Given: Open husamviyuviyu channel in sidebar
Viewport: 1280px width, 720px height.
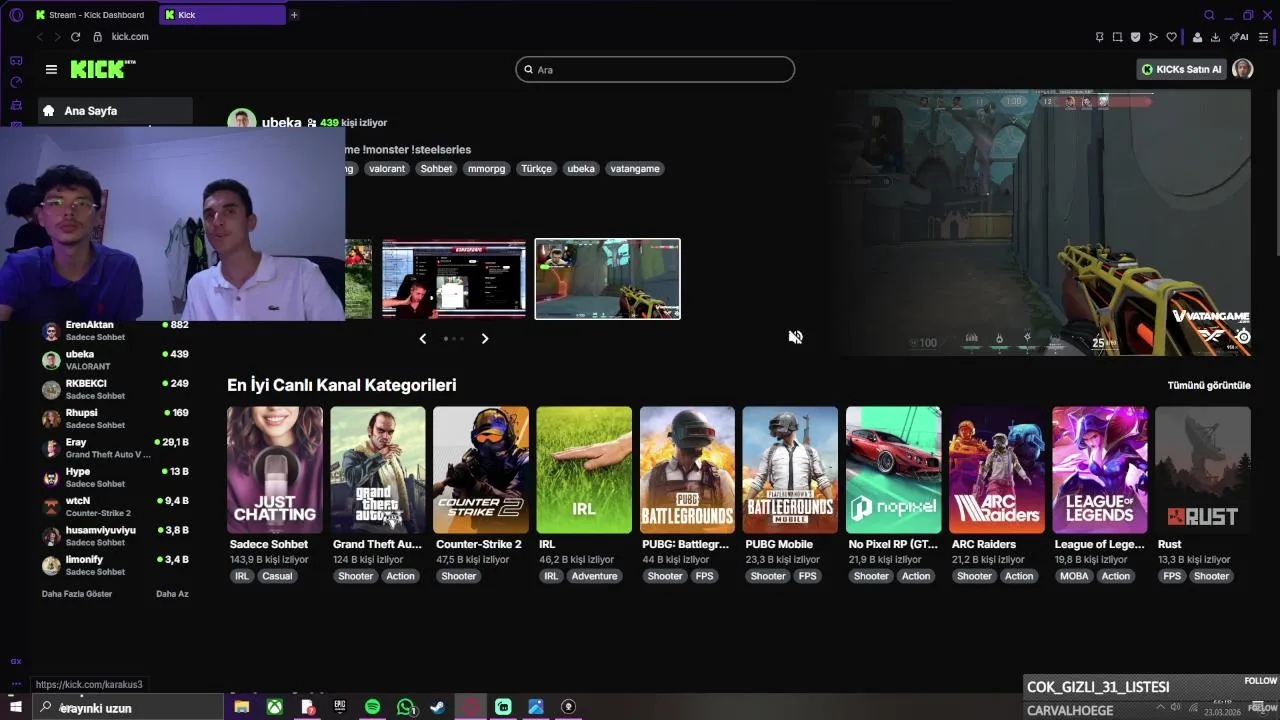Looking at the screenshot, I should click(115, 536).
